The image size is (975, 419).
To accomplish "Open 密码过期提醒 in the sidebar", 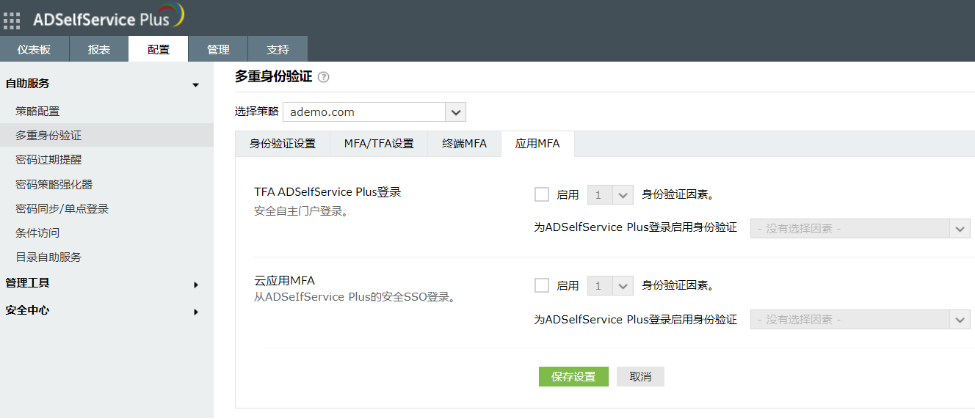I will pyautogui.click(x=49, y=160).
